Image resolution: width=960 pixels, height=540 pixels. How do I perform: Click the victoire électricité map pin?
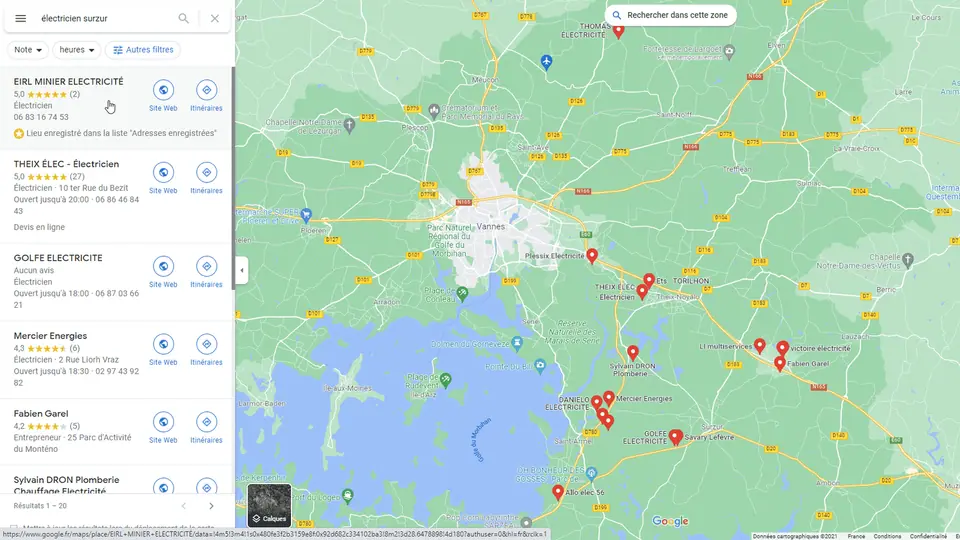pos(782,349)
